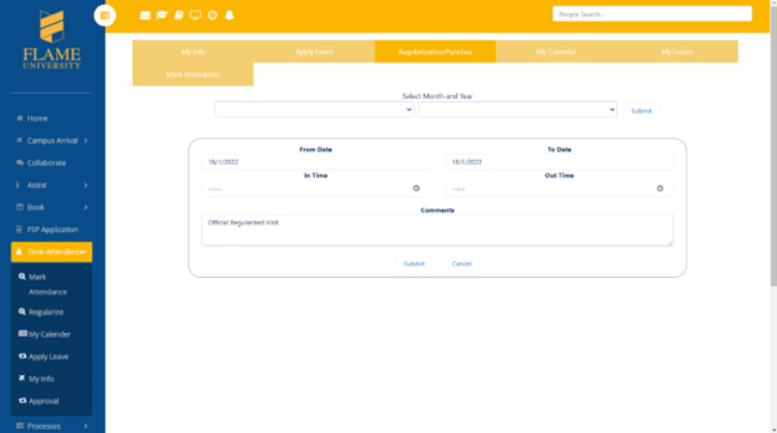Expand the Campus Arrival sidebar menu

pyautogui.click(x=52, y=141)
